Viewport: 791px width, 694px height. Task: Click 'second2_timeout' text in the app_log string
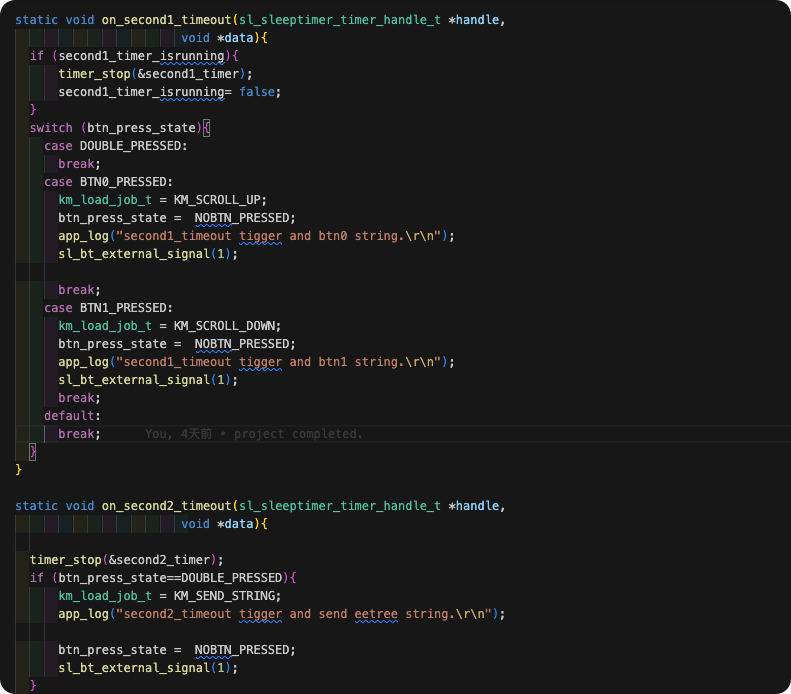coord(177,614)
